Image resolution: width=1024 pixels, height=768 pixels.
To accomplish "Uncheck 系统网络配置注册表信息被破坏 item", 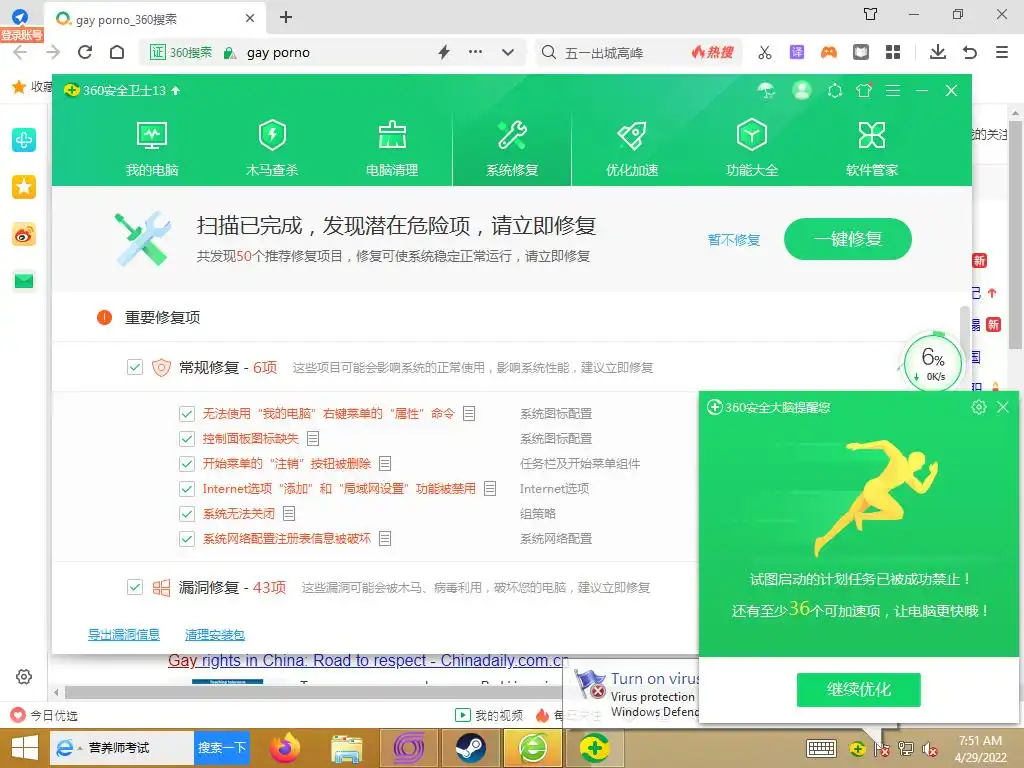I will [187, 539].
